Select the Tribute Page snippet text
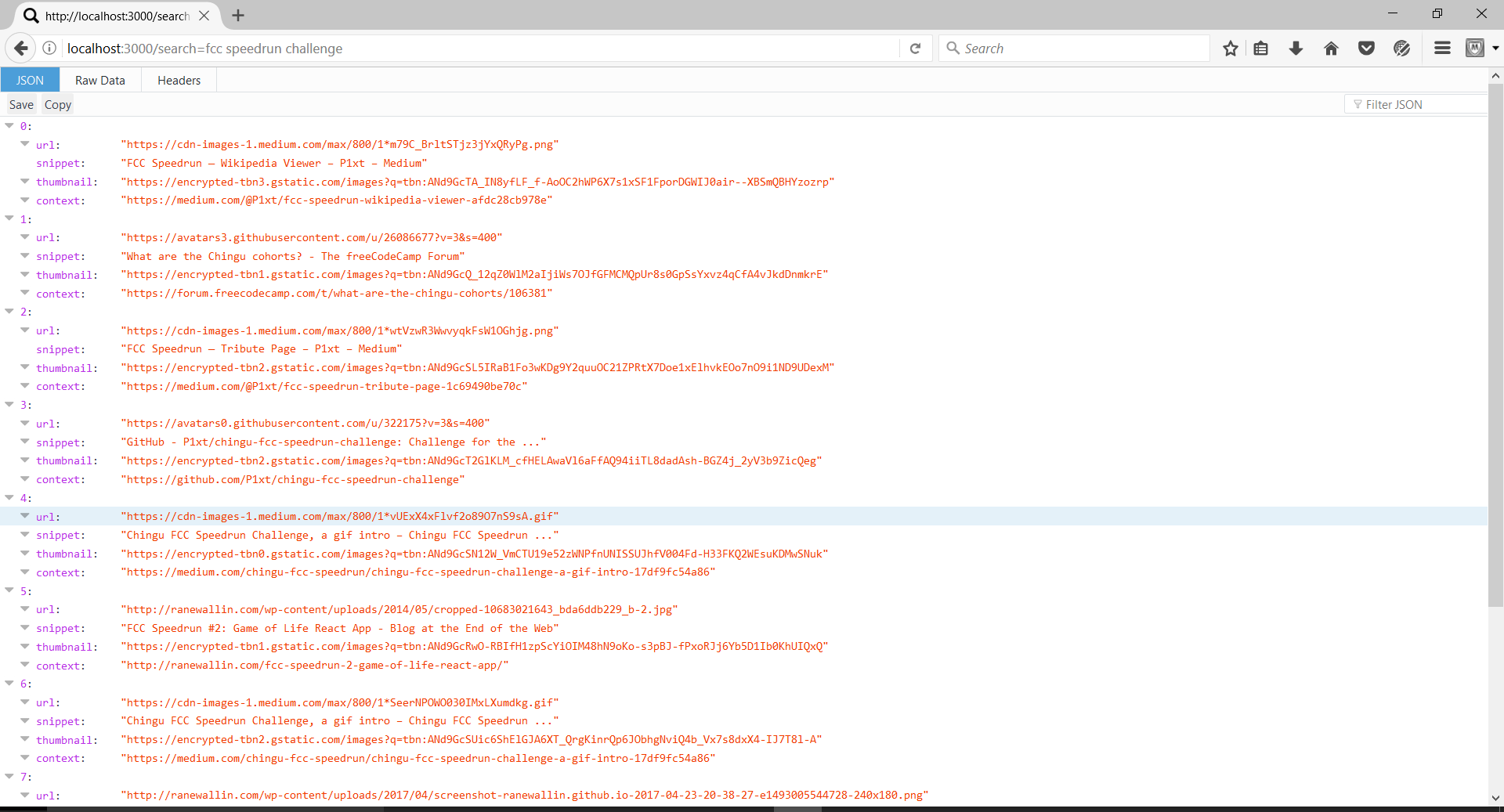 (x=262, y=349)
